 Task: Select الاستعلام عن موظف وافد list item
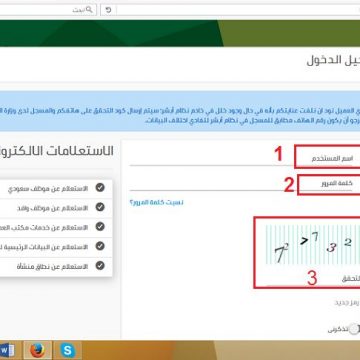[56, 208]
